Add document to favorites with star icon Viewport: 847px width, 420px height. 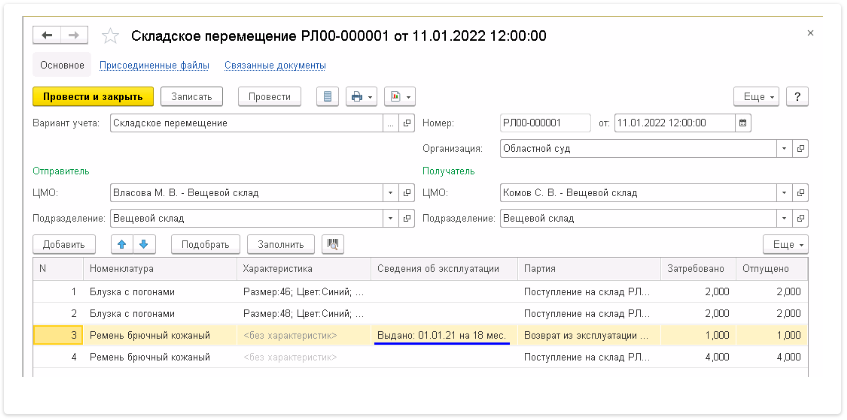coord(111,36)
